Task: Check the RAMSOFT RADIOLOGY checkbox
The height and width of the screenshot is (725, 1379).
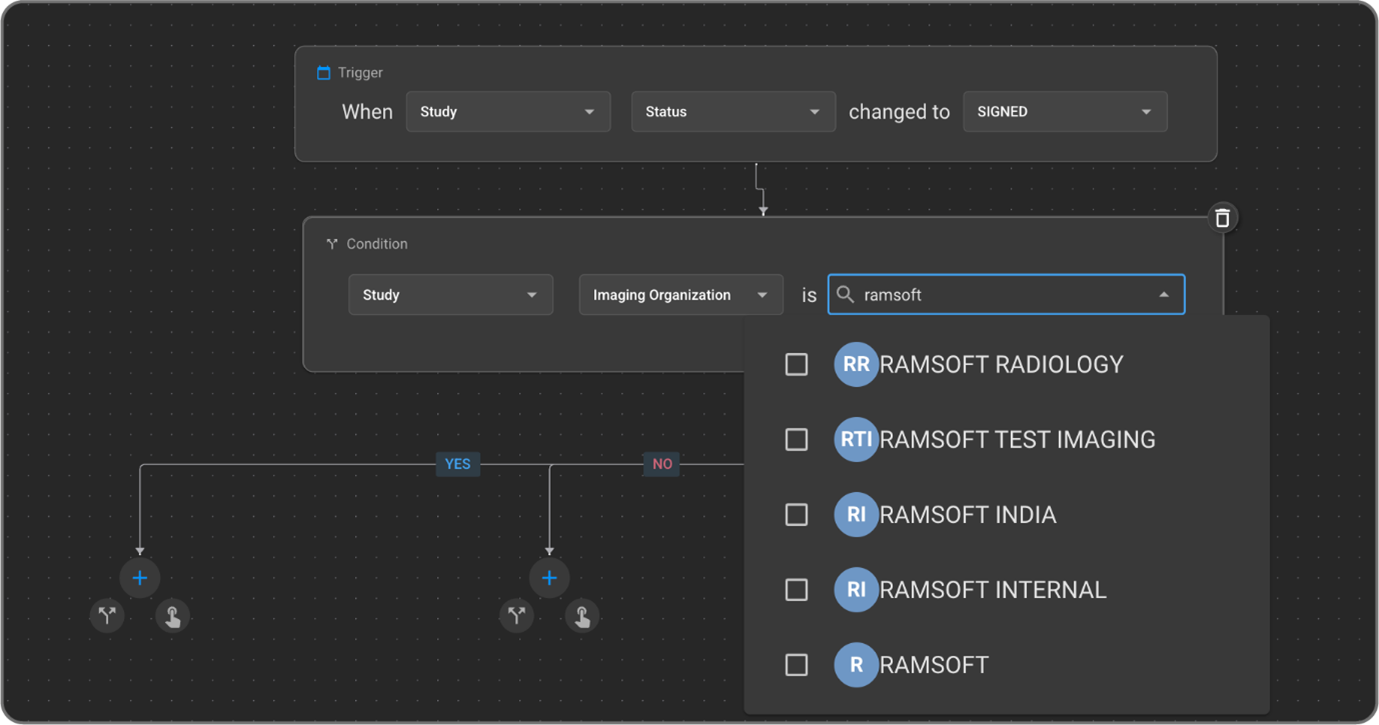Action: pyautogui.click(x=796, y=365)
